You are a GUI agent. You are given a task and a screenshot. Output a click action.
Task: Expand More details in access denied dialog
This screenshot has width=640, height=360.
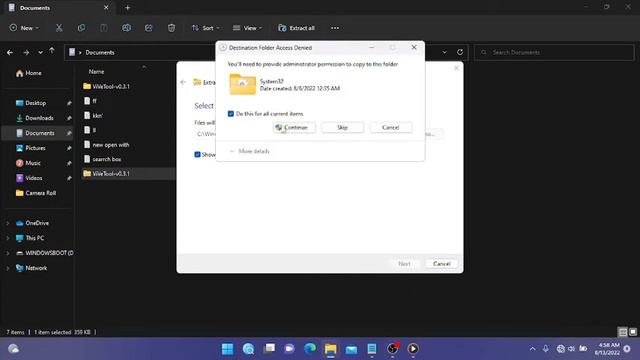[249, 151]
